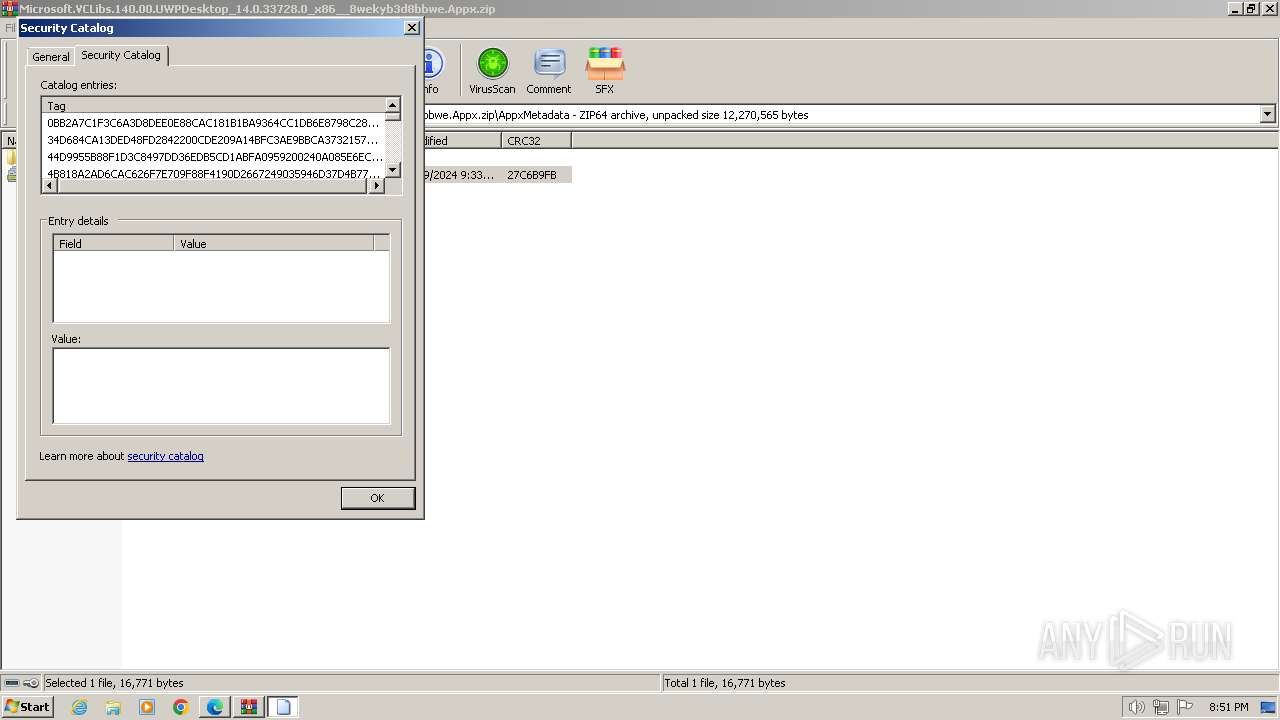Launch Google Chrome from taskbar
Screen dimensions: 1280x720
point(180,707)
